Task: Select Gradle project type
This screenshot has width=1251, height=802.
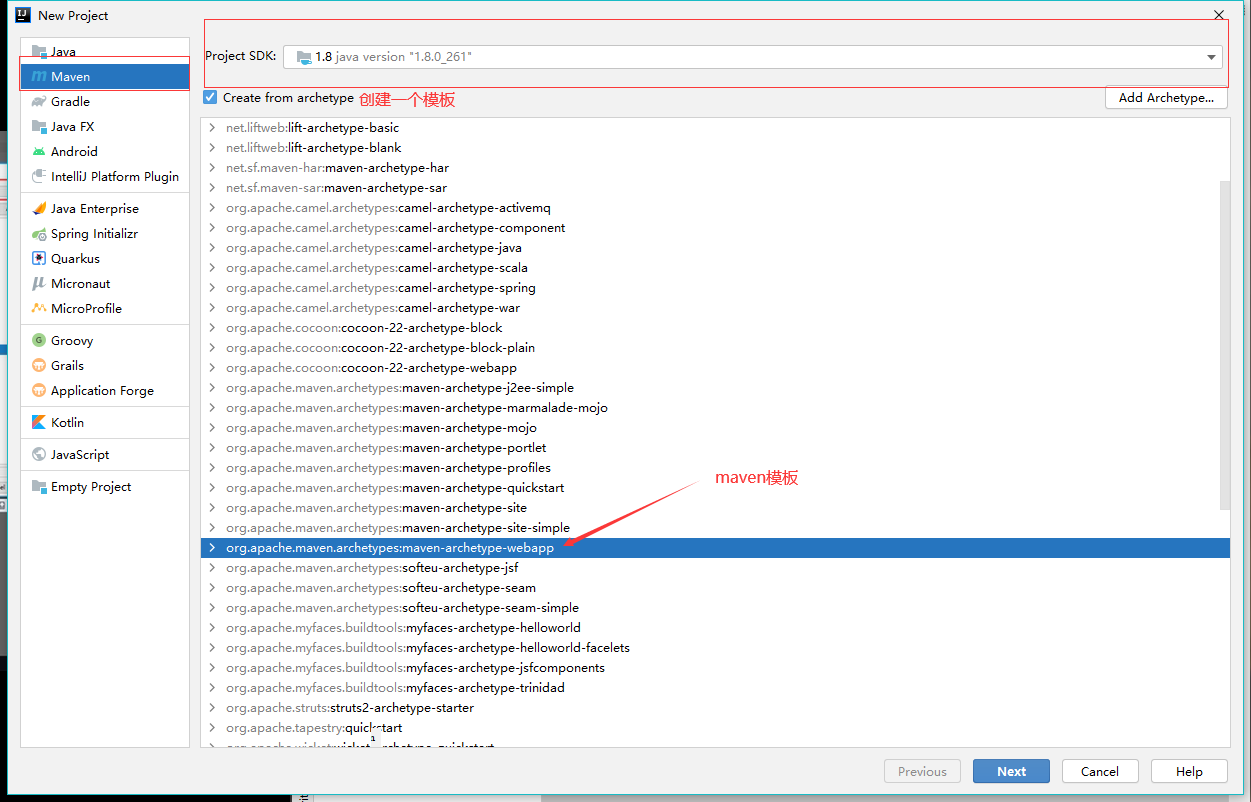Action: (x=105, y=102)
